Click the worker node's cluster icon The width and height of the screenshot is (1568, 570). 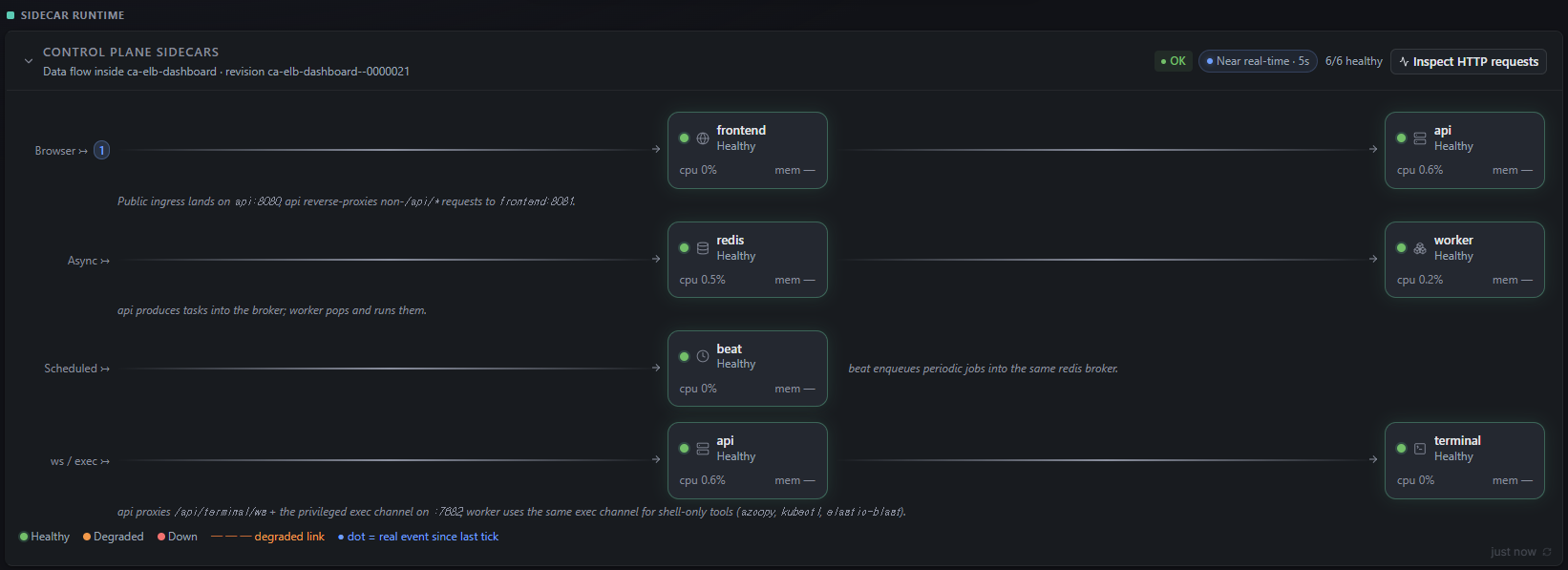1420,248
